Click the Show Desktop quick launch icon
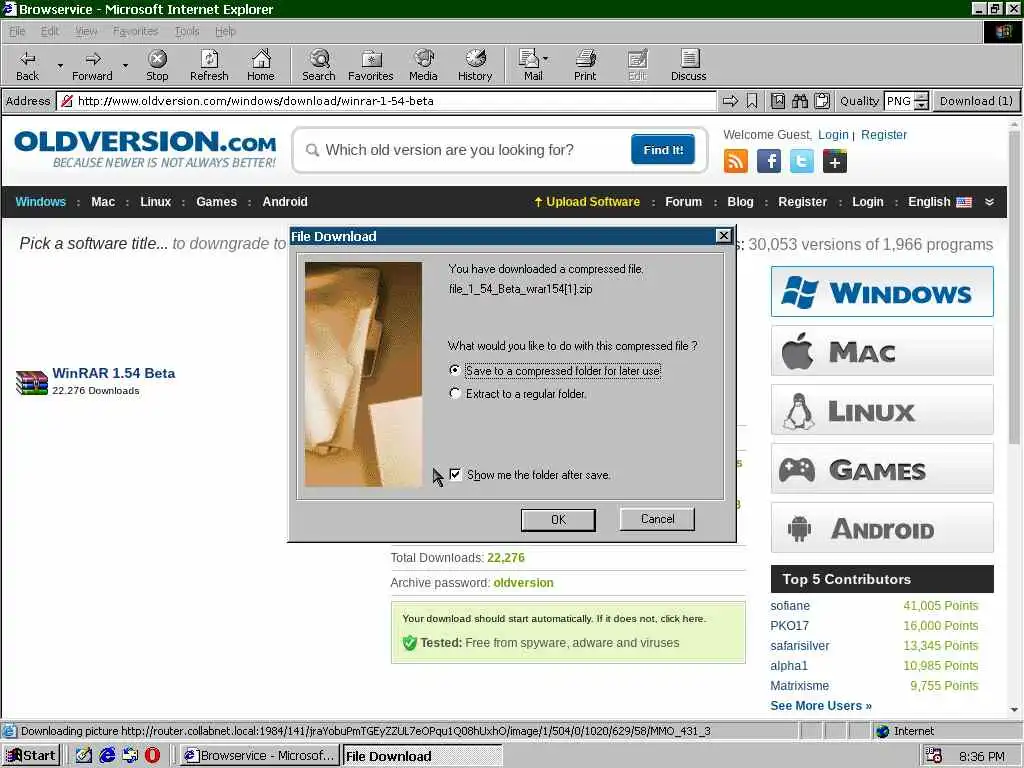Image resolution: width=1024 pixels, height=768 pixels. click(x=84, y=755)
